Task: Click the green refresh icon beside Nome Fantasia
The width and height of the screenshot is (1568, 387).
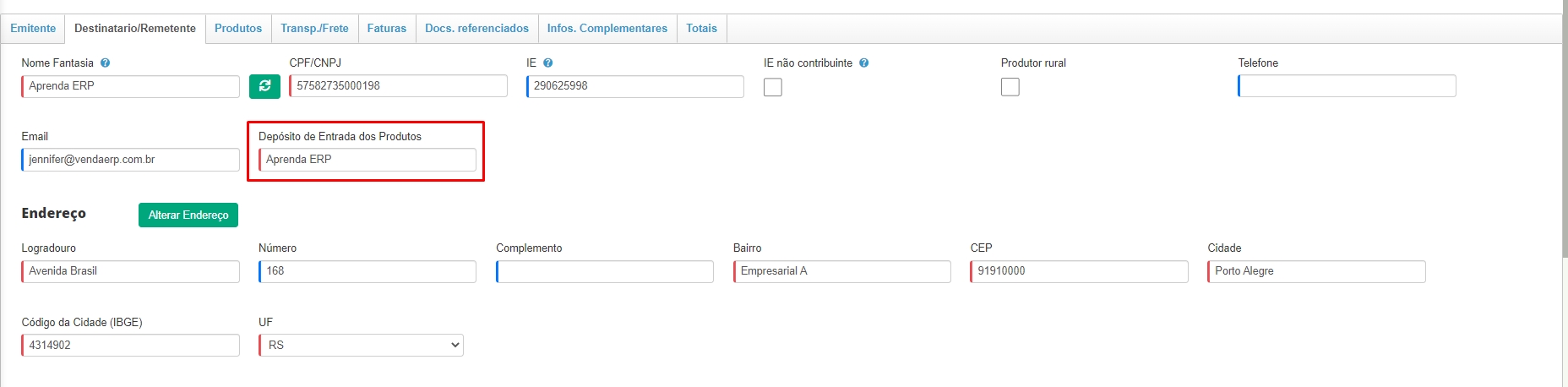Action: pos(264,86)
